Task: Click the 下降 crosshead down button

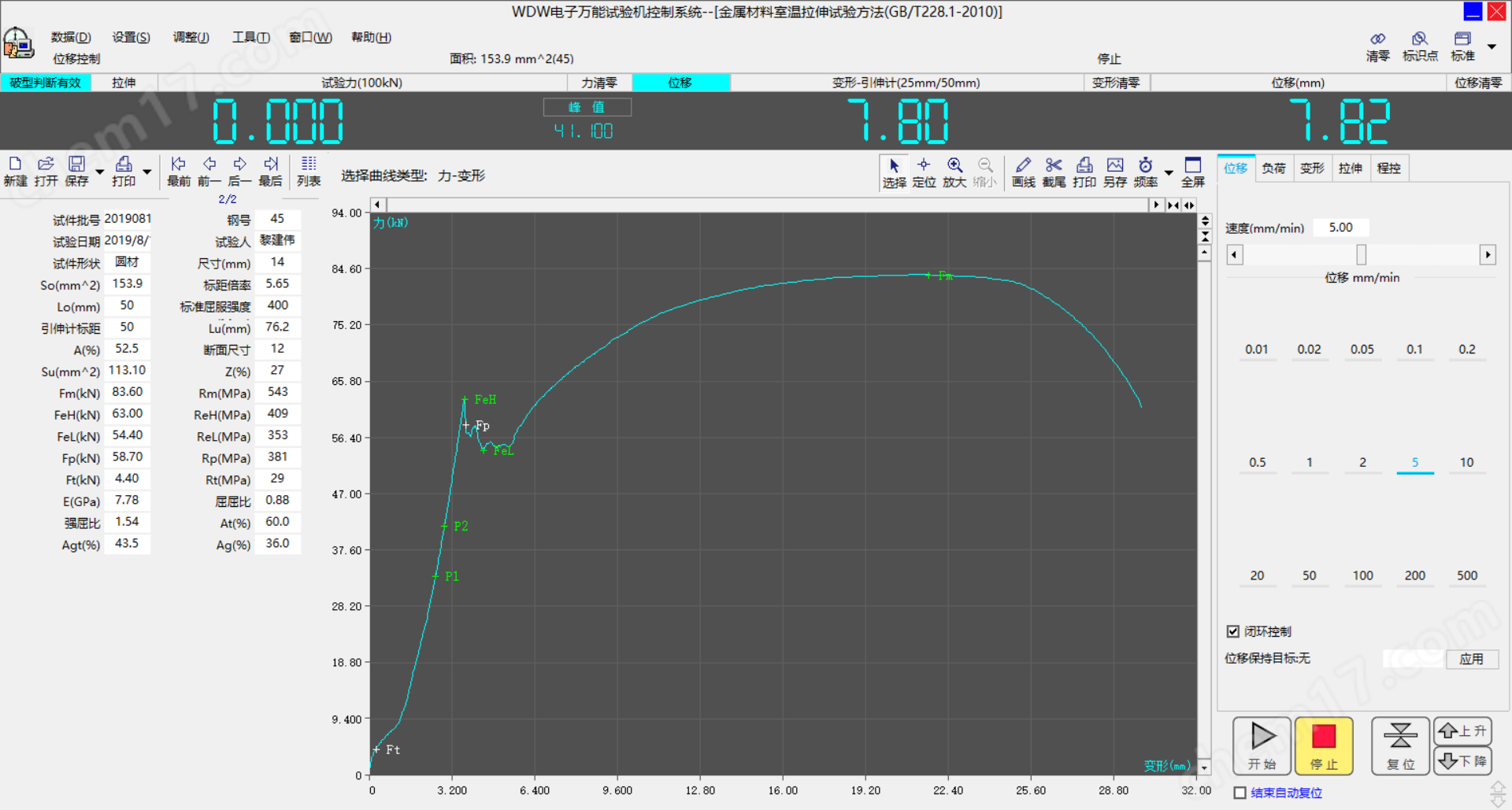Action: (x=1462, y=761)
